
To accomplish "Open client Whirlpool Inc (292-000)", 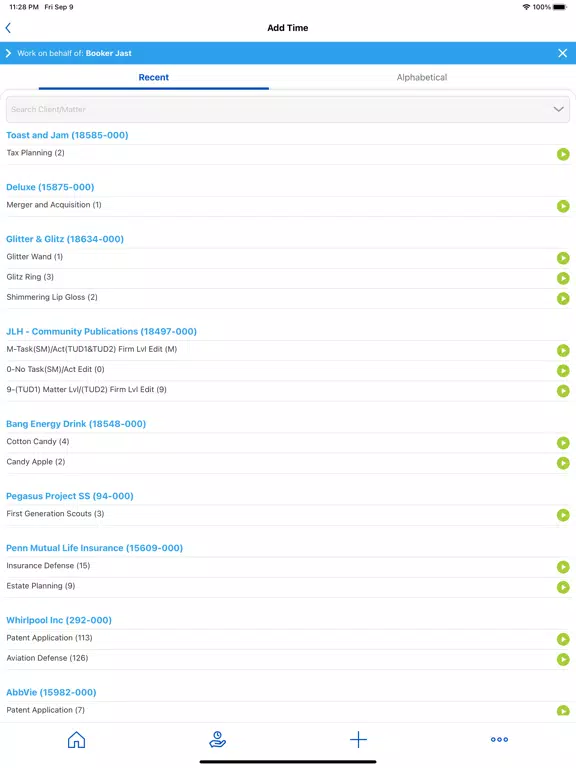I will pyautogui.click(x=59, y=620).
